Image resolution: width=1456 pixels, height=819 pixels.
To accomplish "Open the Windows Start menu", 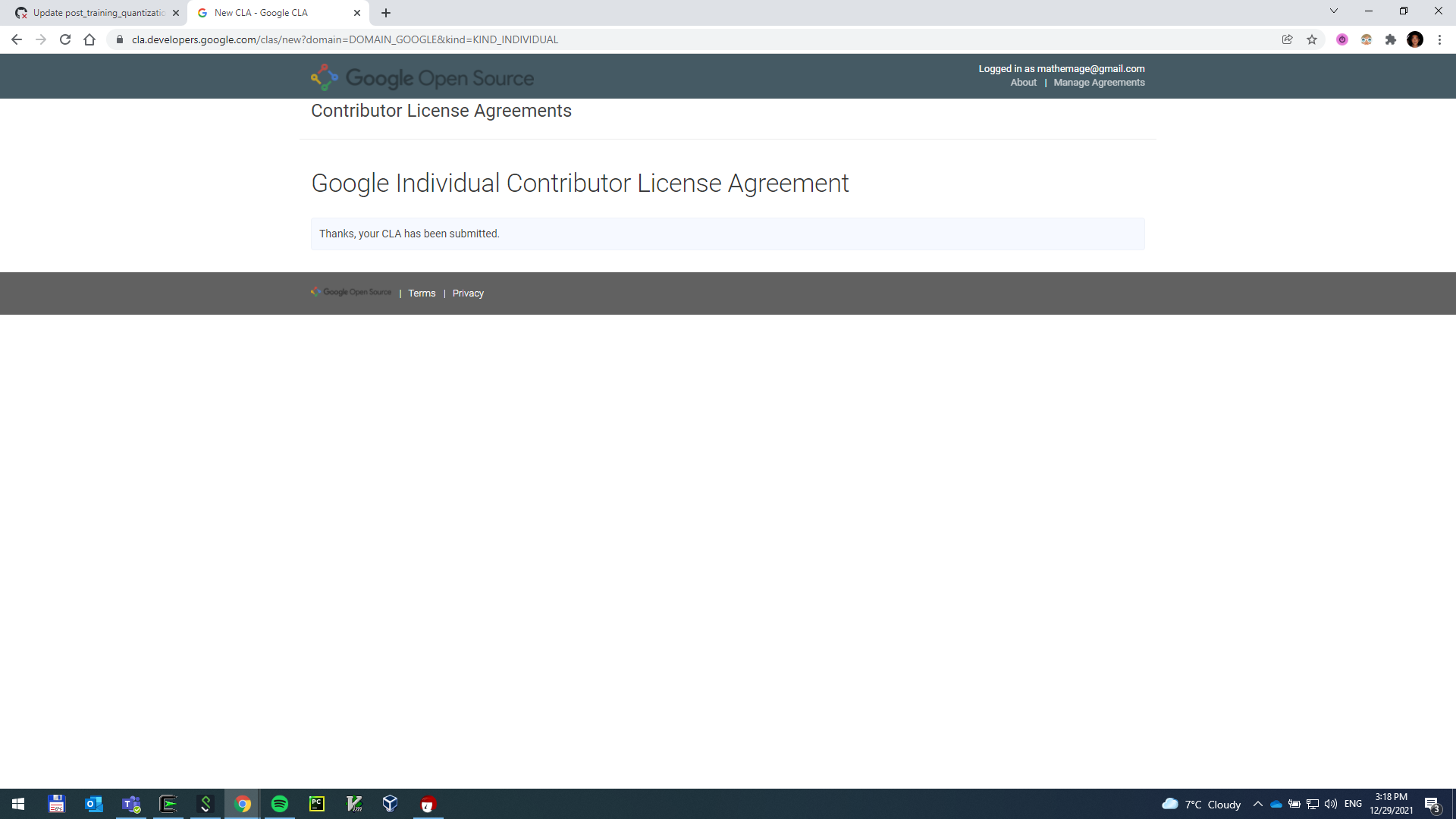I will pyautogui.click(x=18, y=804).
